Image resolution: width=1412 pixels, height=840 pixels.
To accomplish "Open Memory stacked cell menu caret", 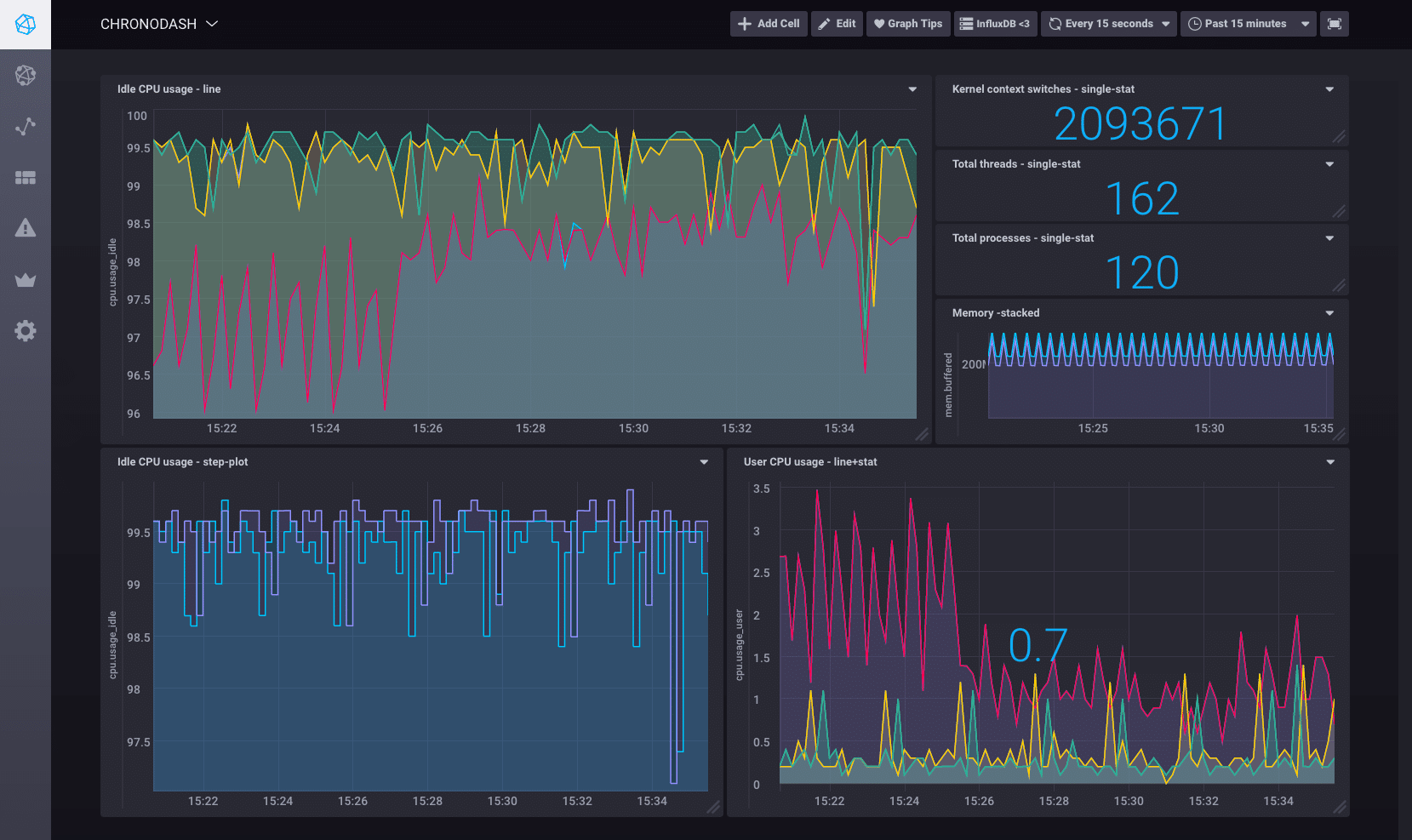I will point(1329,313).
